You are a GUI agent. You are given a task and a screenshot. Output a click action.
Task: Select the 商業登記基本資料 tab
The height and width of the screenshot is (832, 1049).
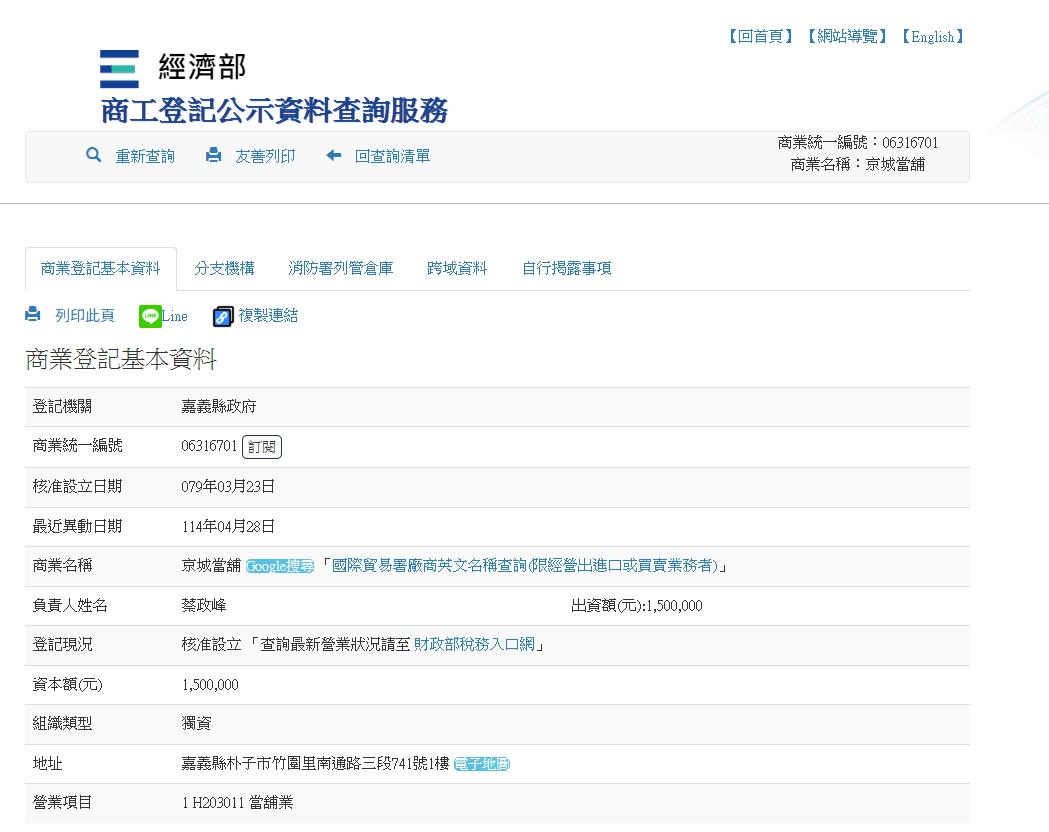pos(100,268)
